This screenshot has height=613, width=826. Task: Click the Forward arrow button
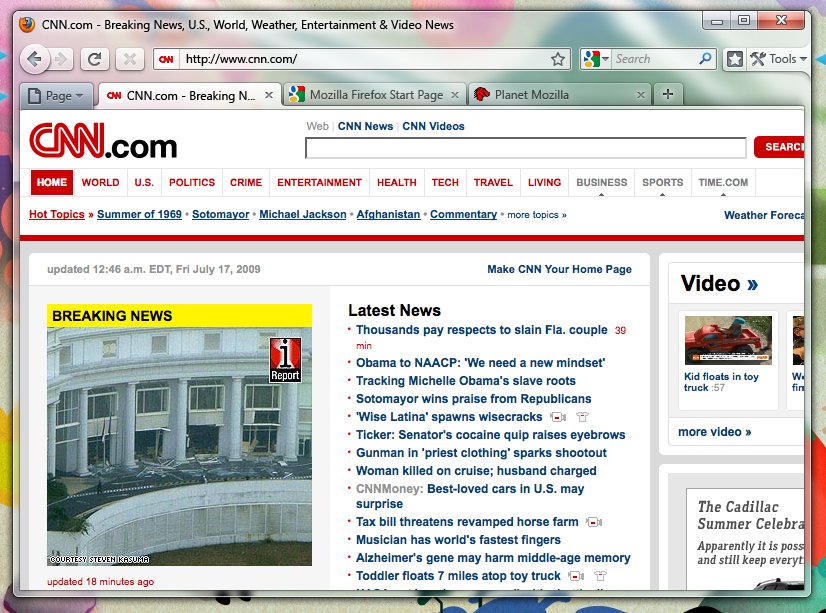pos(62,59)
